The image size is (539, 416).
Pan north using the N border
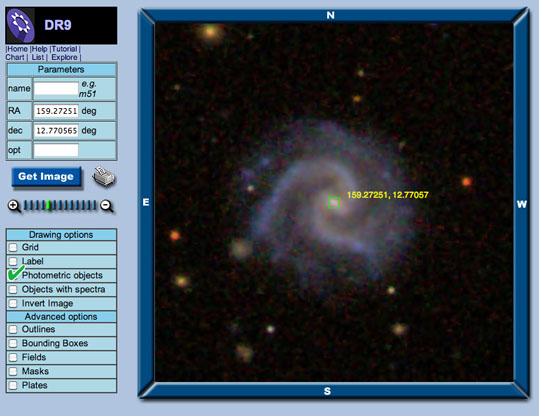click(x=330, y=15)
